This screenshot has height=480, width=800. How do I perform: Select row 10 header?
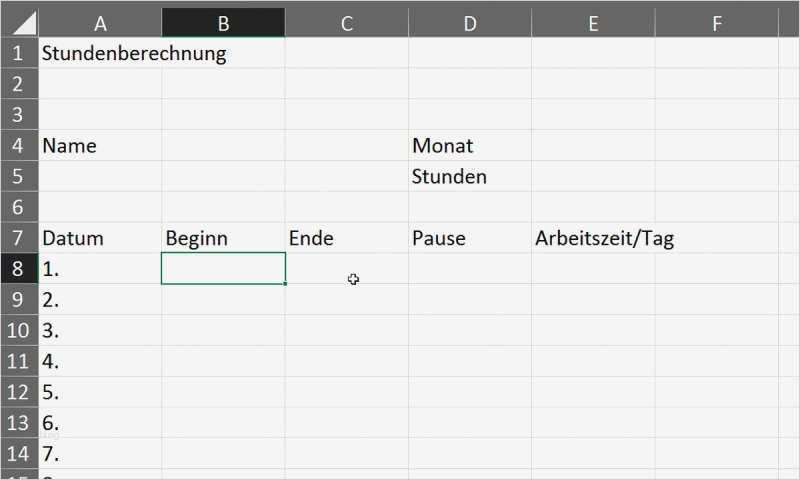(x=19, y=331)
